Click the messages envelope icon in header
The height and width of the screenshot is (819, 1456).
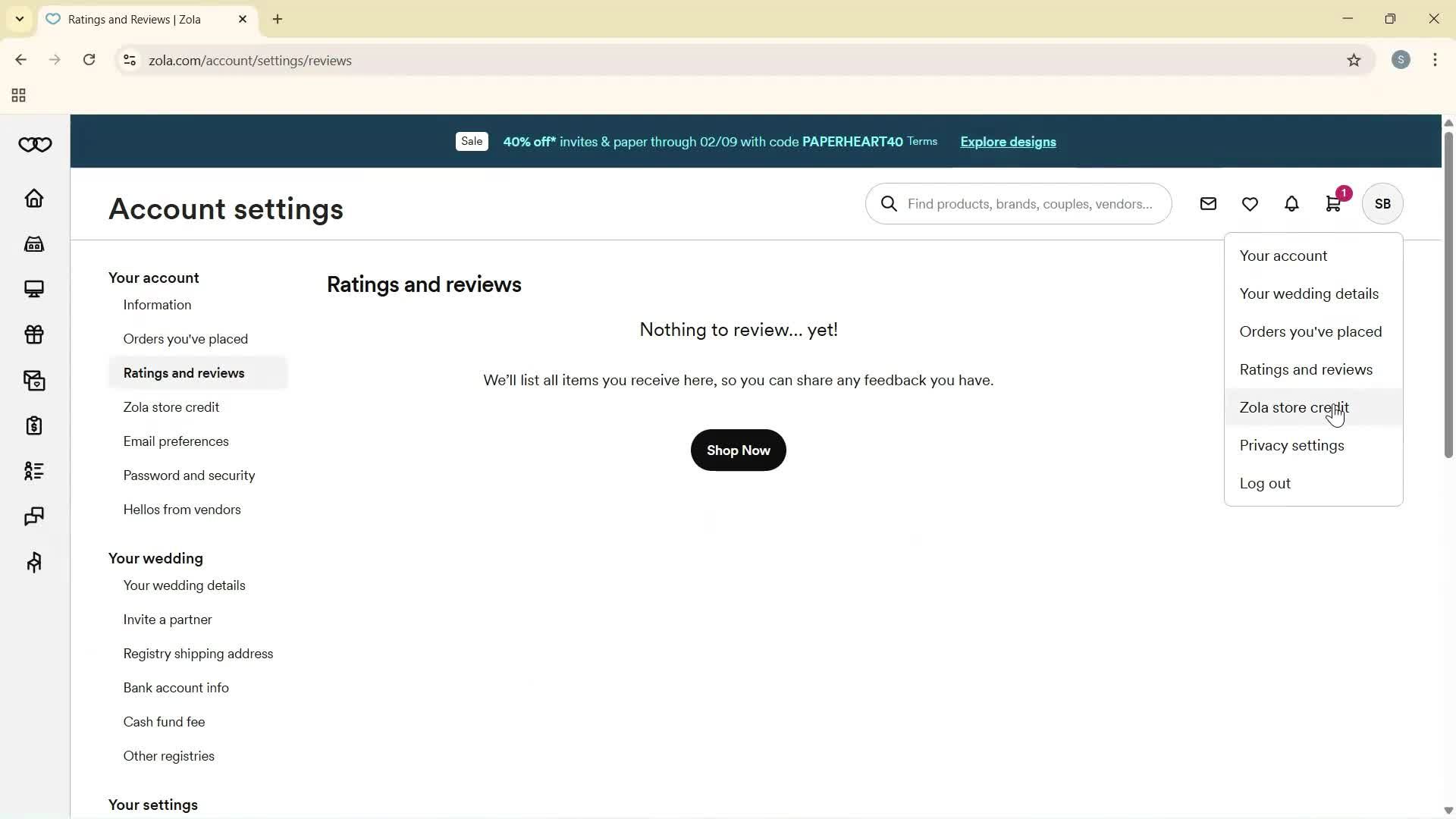pyautogui.click(x=1208, y=203)
